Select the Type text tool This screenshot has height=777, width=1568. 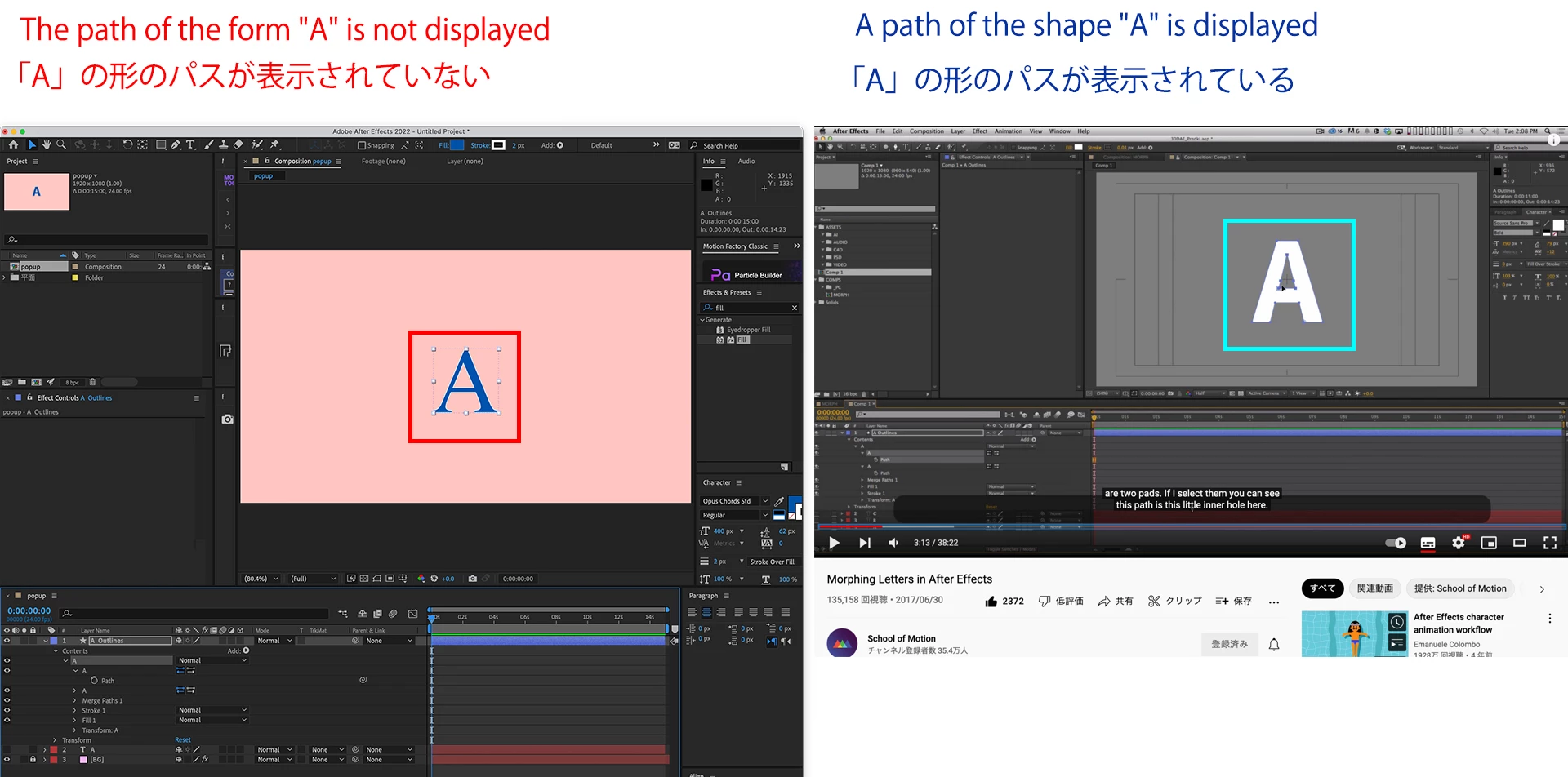190,144
